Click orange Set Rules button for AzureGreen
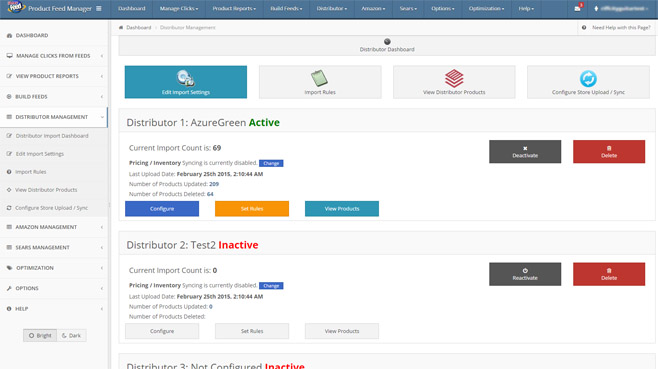658x369 pixels. 252,209
